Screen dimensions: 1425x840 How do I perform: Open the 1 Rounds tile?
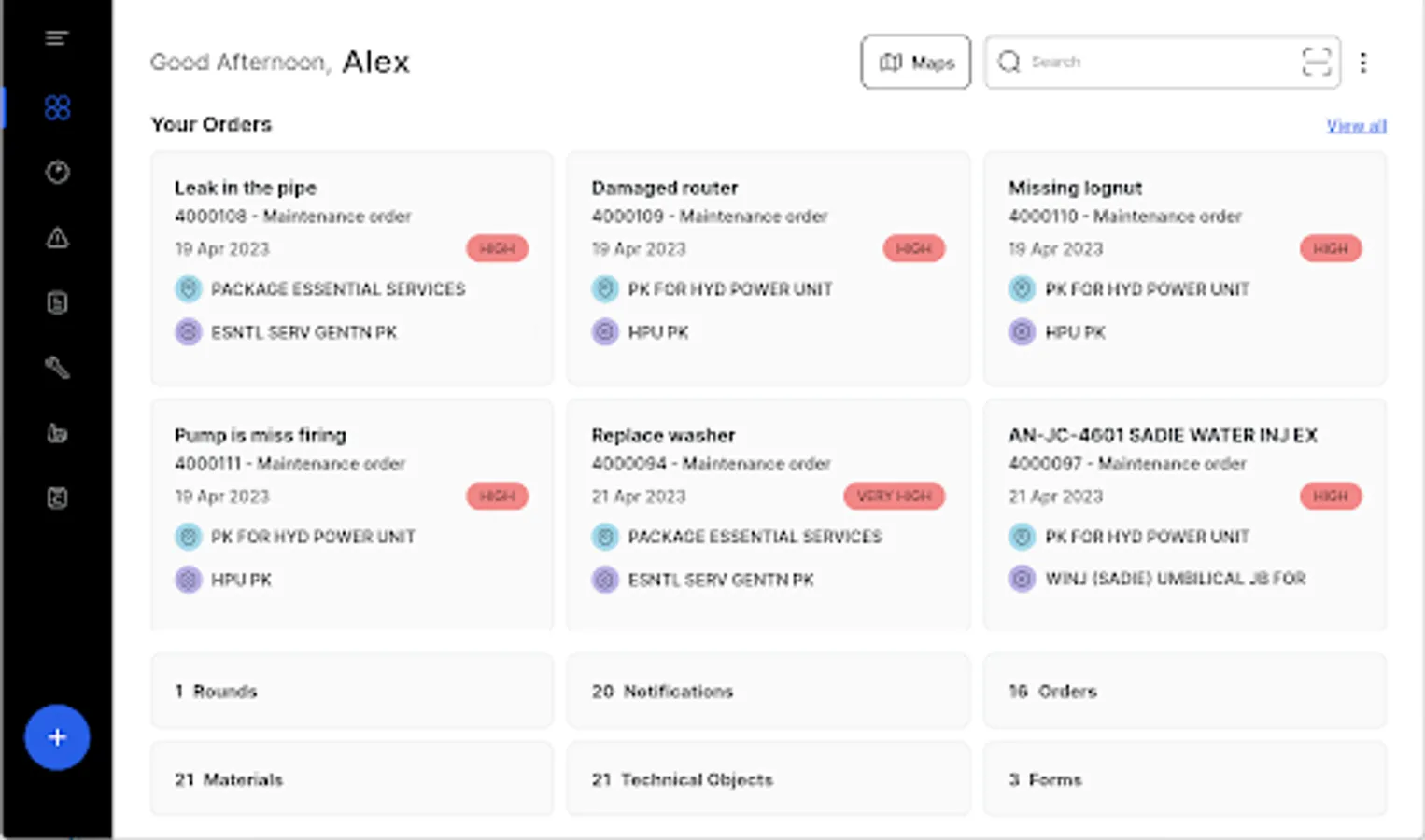[x=351, y=692]
